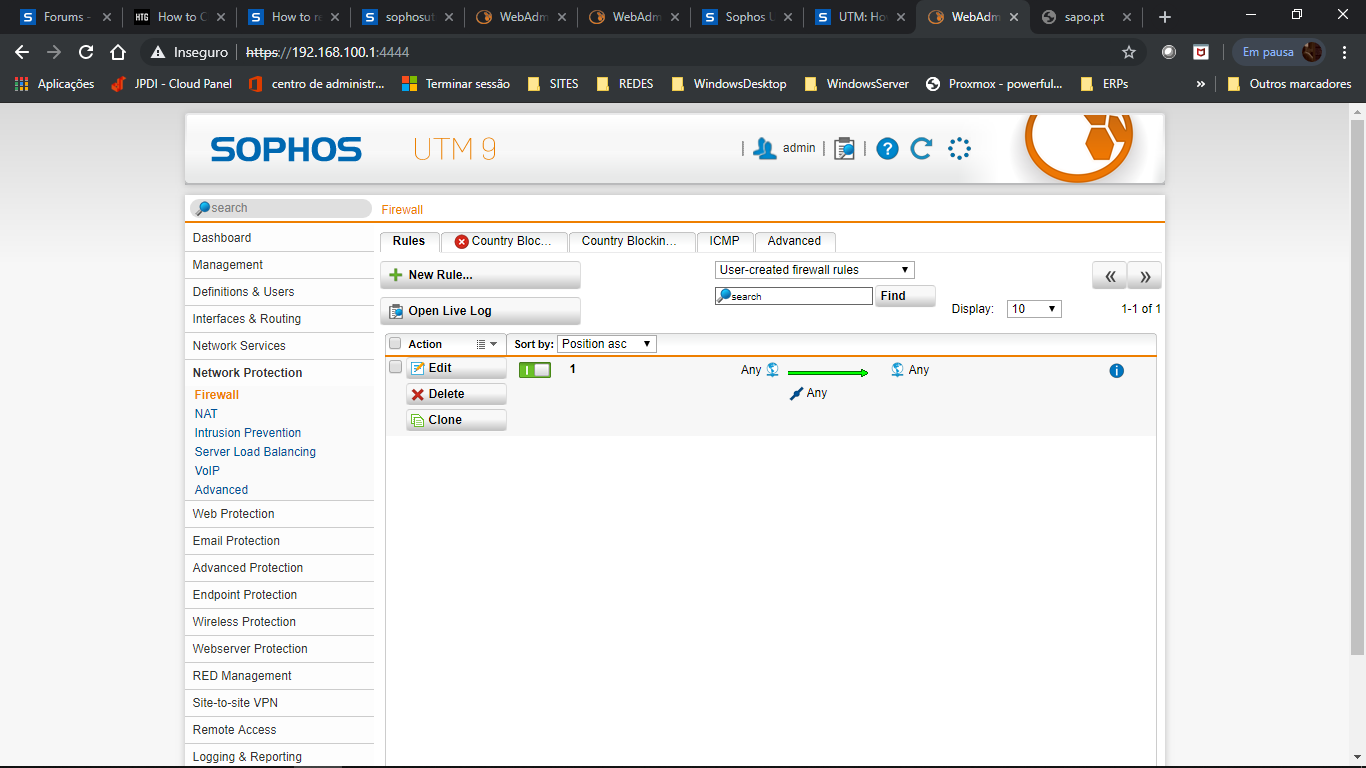Open the Action header list dropdown arrow
This screenshot has width=1366, height=768.
pyautogui.click(x=486, y=344)
